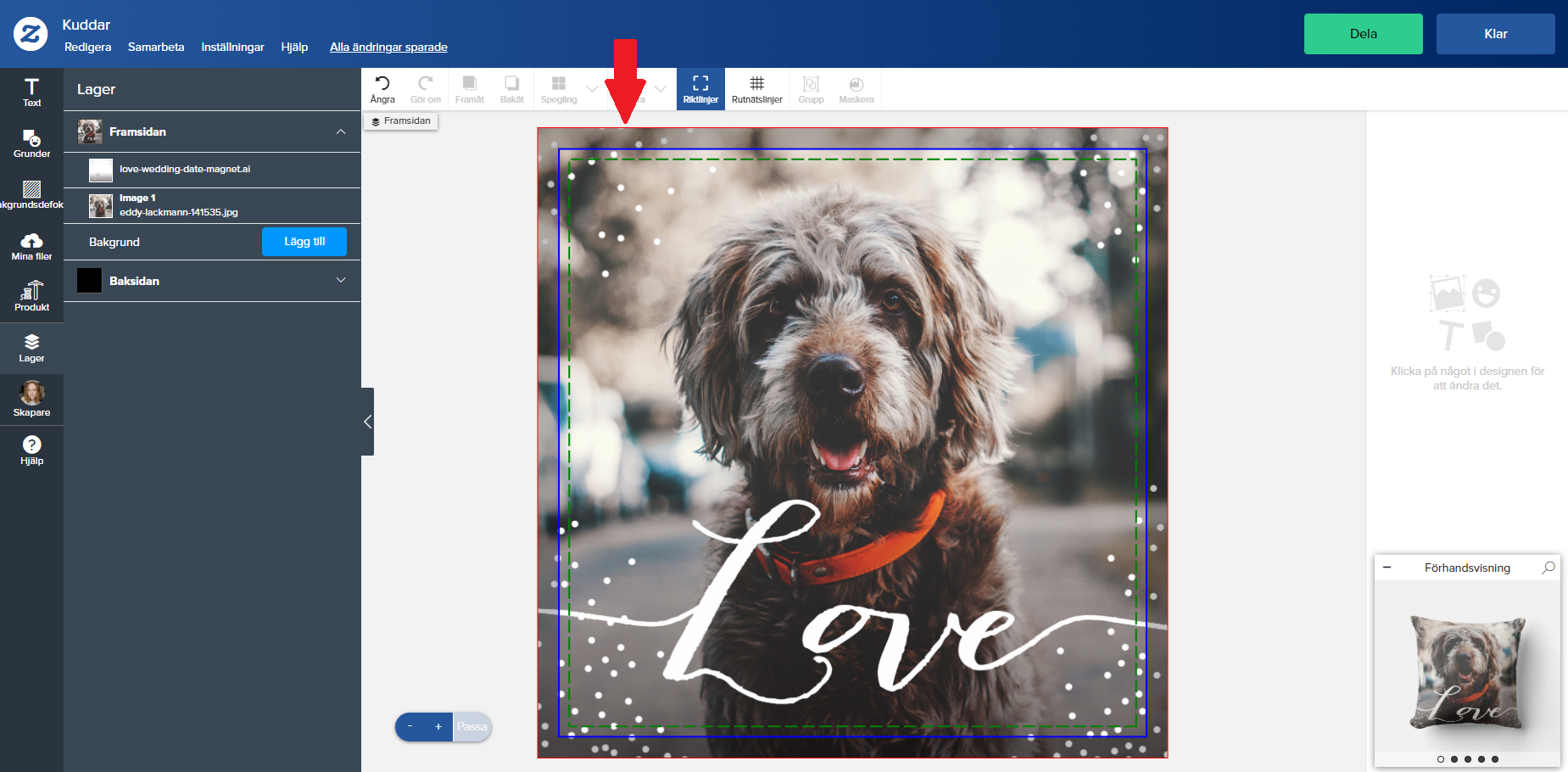Open the background color and pattern sidebar tool
This screenshot has width=1568, height=772.
[x=31, y=194]
